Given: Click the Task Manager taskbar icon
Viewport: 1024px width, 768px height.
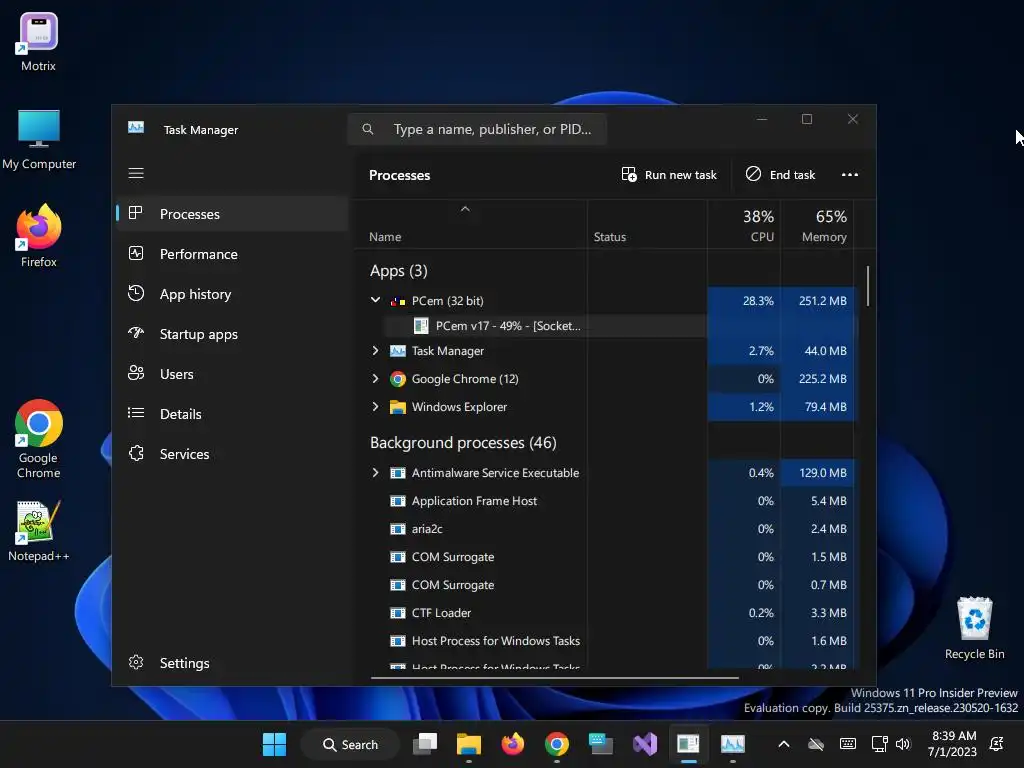Looking at the screenshot, I should click(x=732, y=744).
